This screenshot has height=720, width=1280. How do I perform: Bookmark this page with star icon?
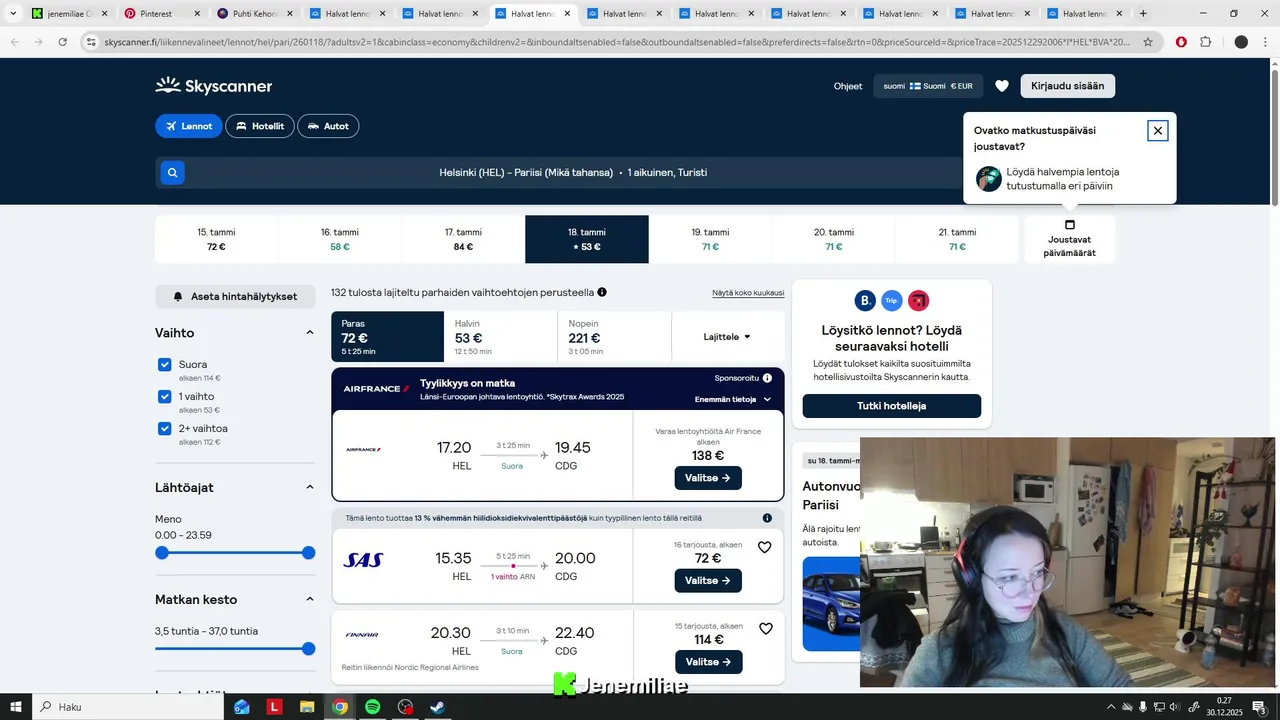(1148, 42)
